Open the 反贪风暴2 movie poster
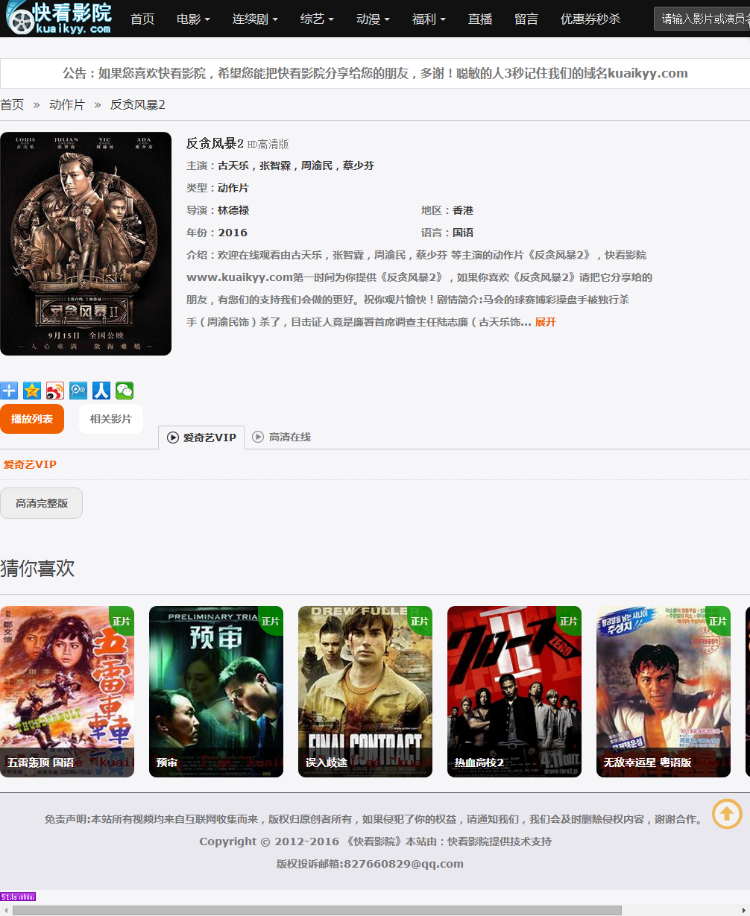Viewport: 750px width, 916px height. click(x=86, y=244)
